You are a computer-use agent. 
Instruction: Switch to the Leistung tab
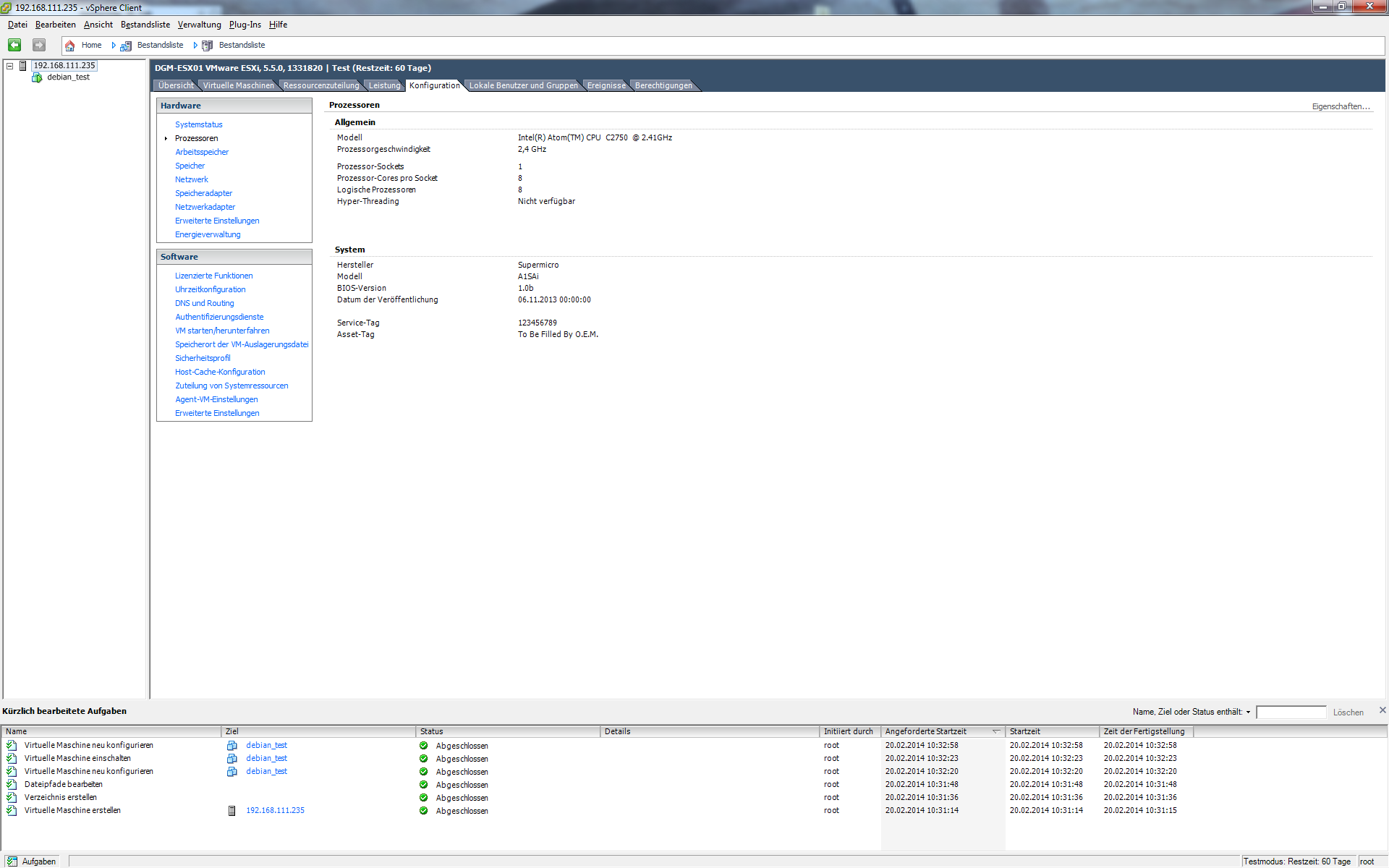[x=384, y=85]
